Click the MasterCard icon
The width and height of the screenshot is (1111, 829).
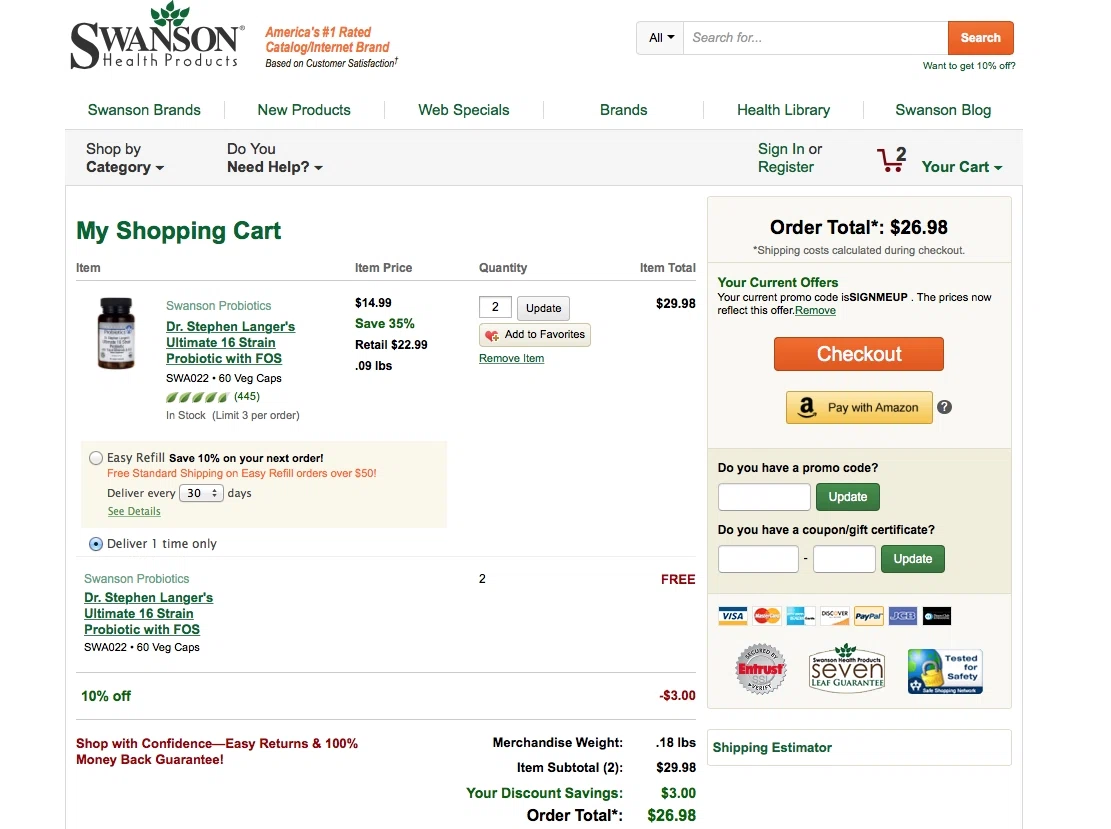click(x=767, y=616)
